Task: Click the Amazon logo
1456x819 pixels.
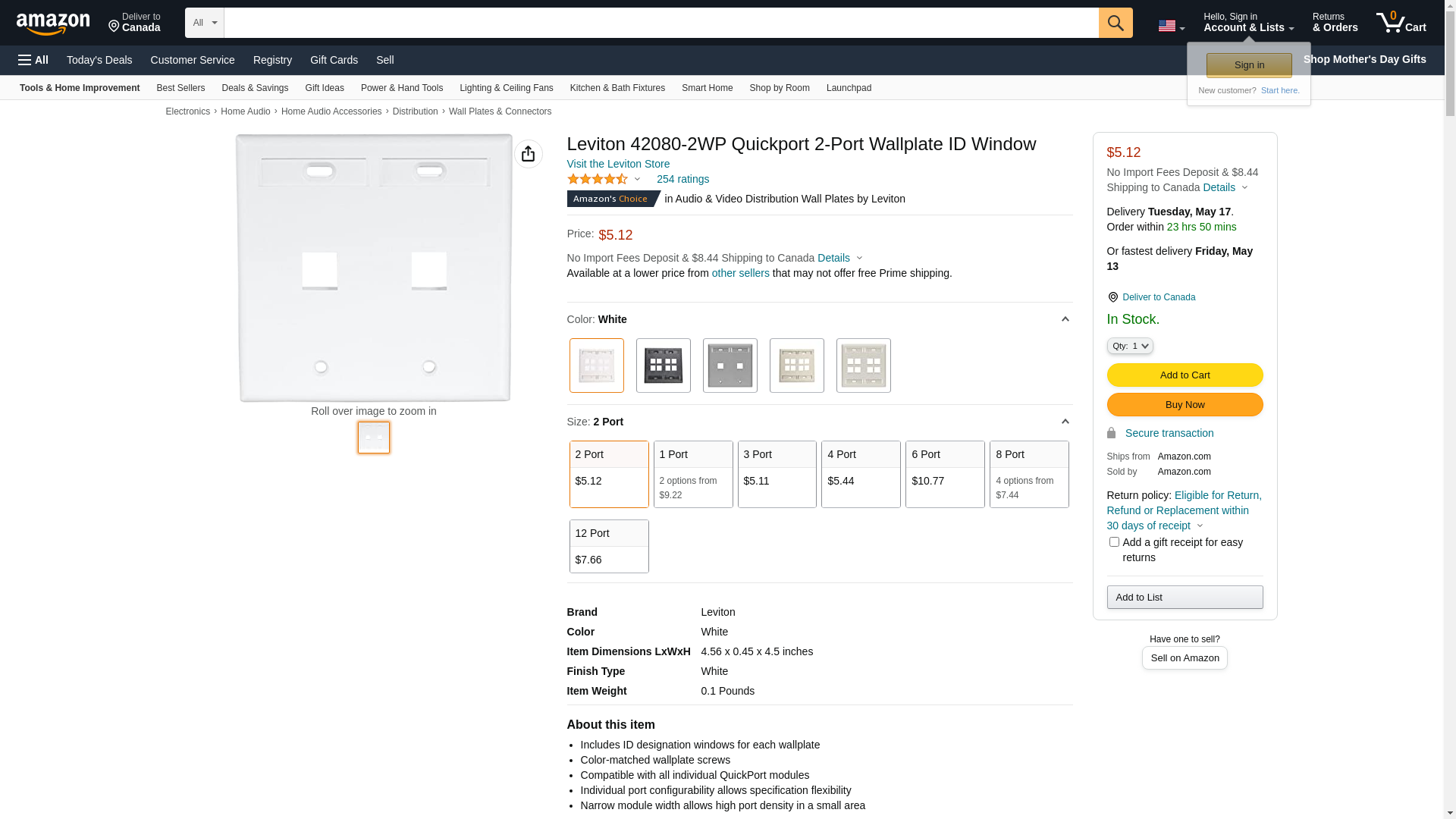Action: click(53, 24)
